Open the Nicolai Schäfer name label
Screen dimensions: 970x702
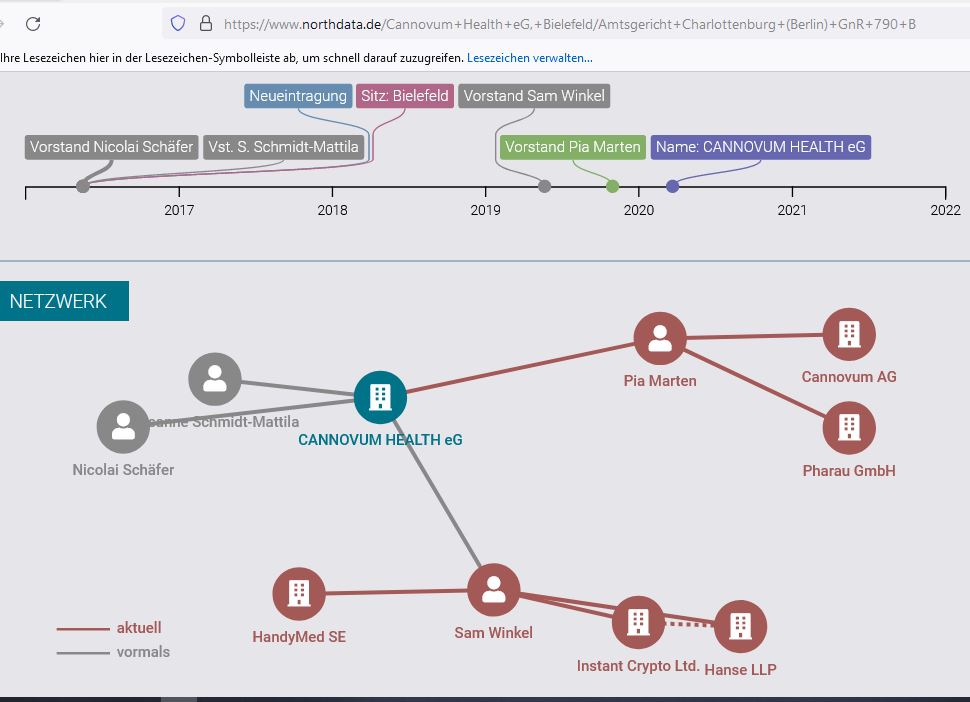123,470
